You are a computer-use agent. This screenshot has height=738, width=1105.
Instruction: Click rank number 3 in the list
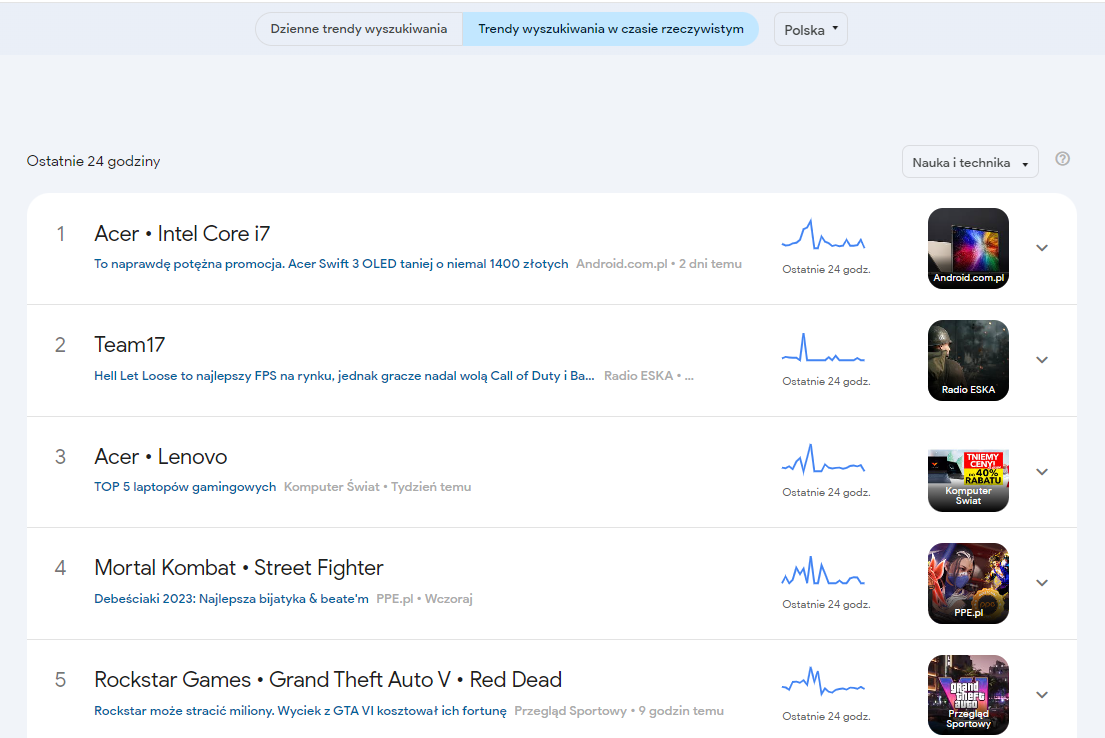click(61, 457)
